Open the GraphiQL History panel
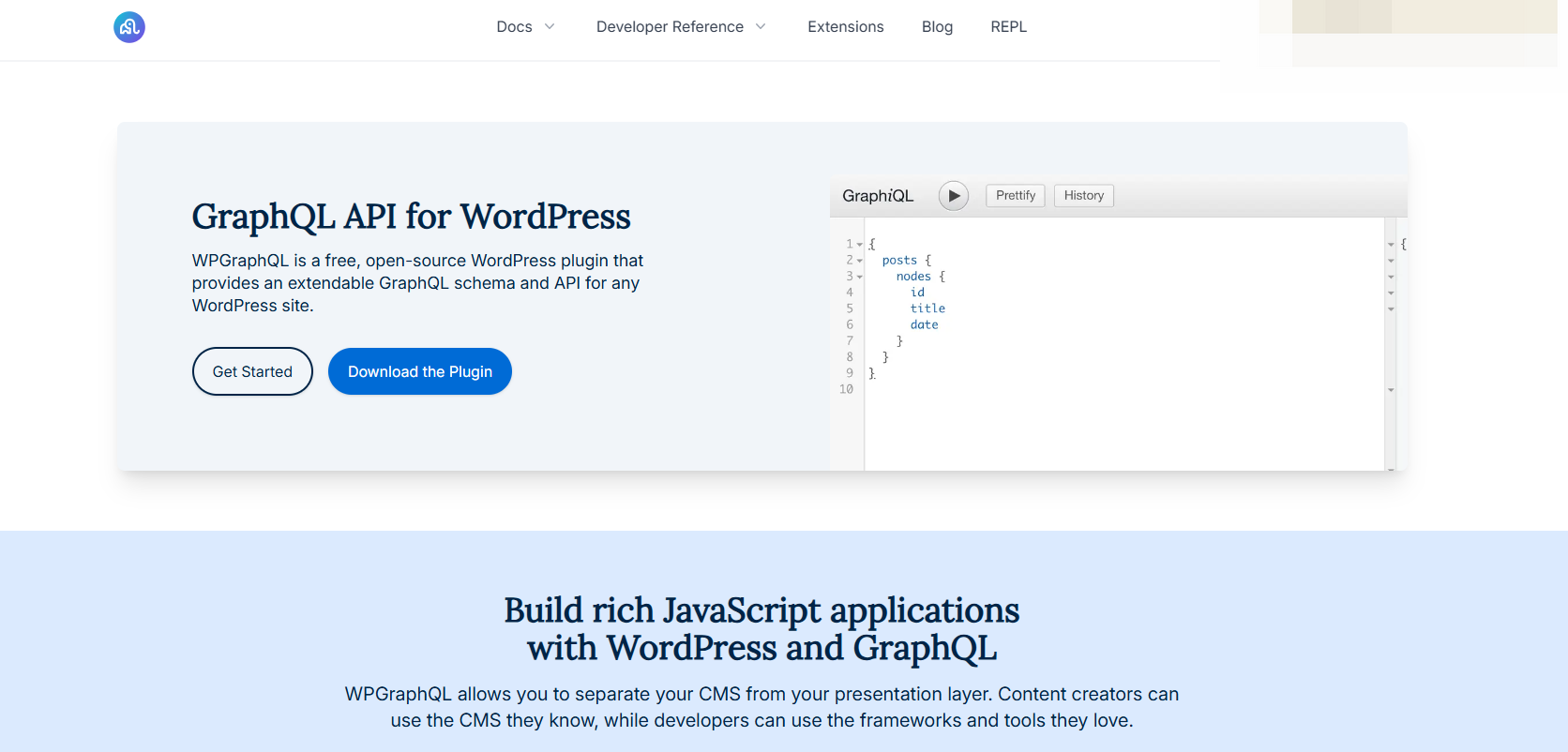Screen dimensions: 1568x752 click(1083, 196)
